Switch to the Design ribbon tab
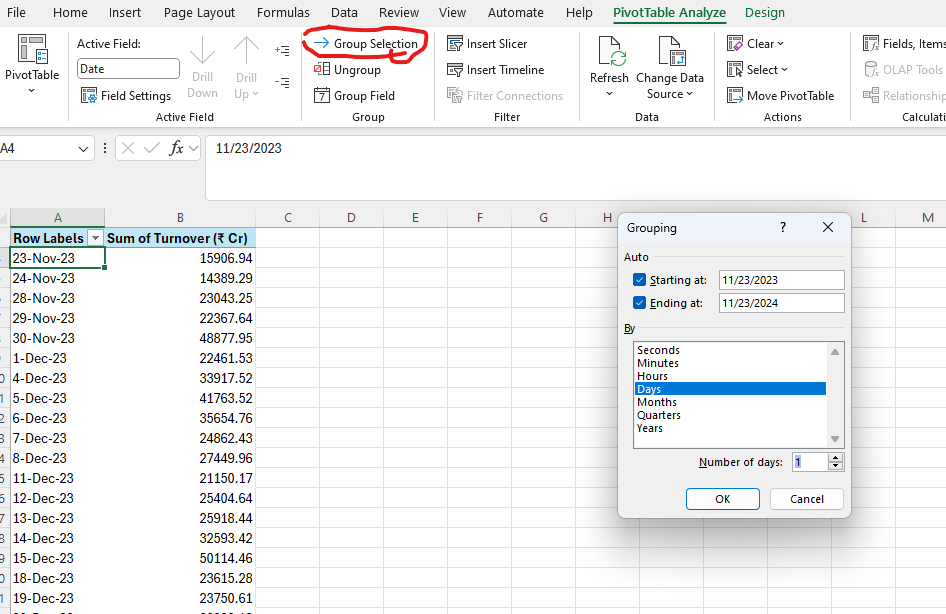946x614 pixels. pyautogui.click(x=765, y=12)
